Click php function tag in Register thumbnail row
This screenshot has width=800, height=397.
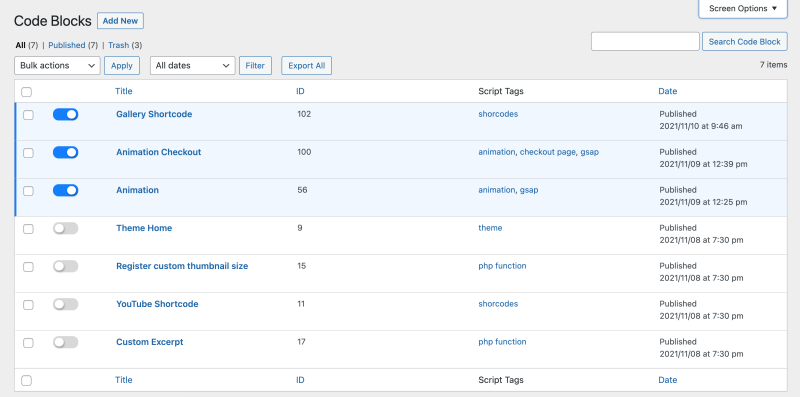(502, 266)
